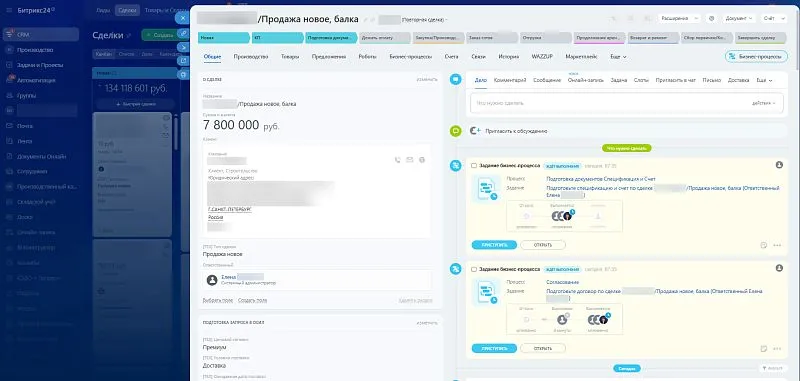Image resolution: width=800 pixels, height=381 pixels.
Task: Click edit pencil beside Сделки heading
Action: [x=129, y=36]
